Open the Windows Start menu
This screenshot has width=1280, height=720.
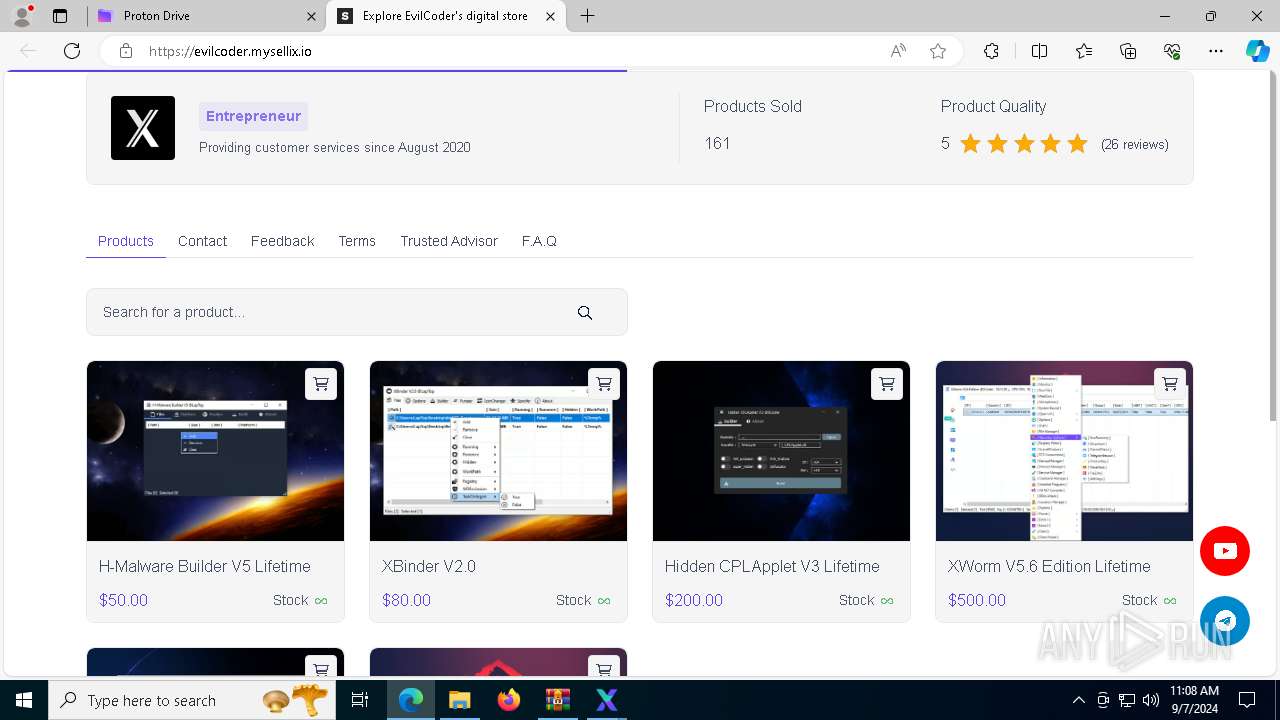24,700
